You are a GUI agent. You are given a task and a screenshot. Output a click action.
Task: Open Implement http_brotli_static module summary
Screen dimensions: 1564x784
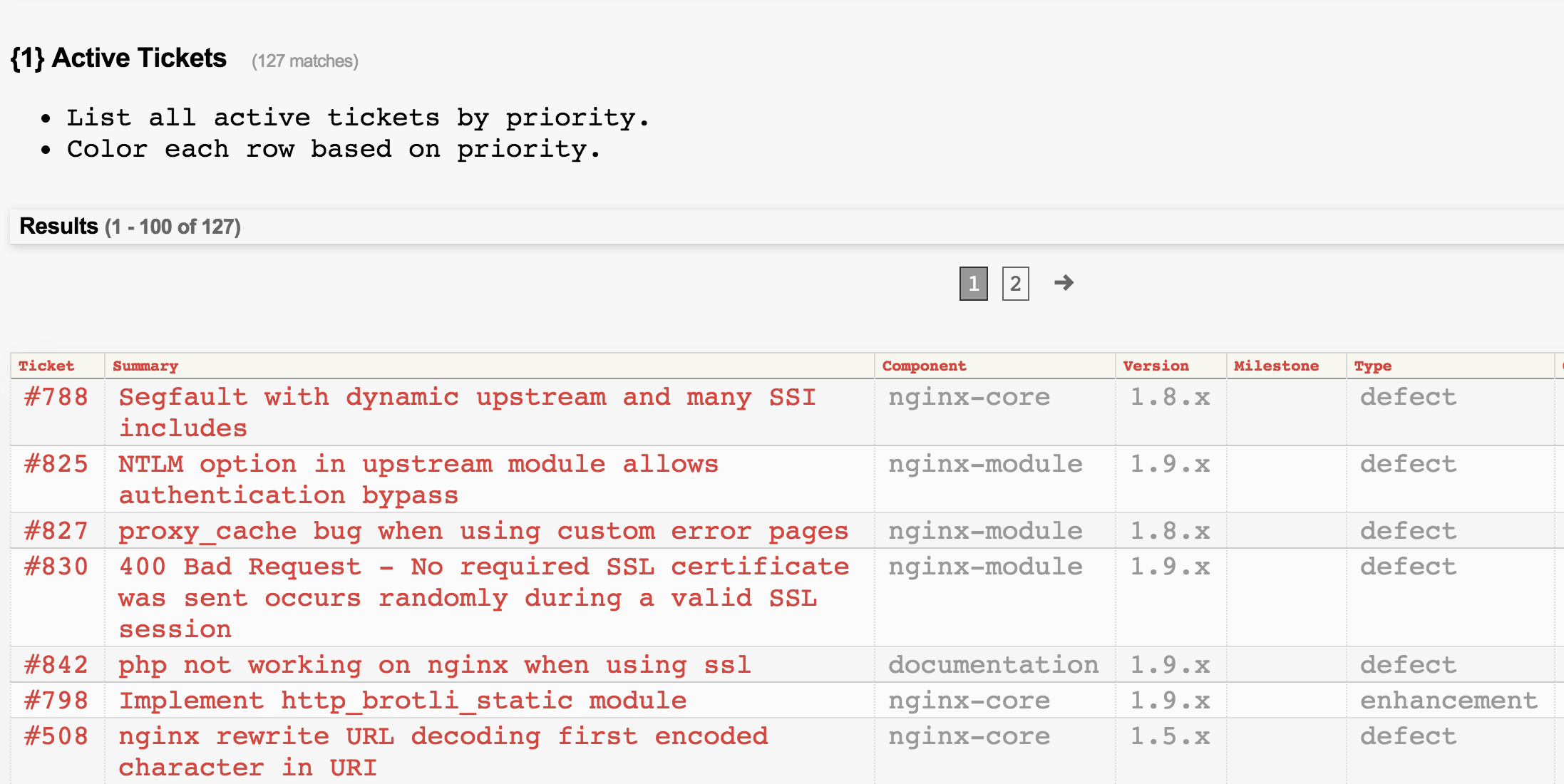click(x=403, y=701)
